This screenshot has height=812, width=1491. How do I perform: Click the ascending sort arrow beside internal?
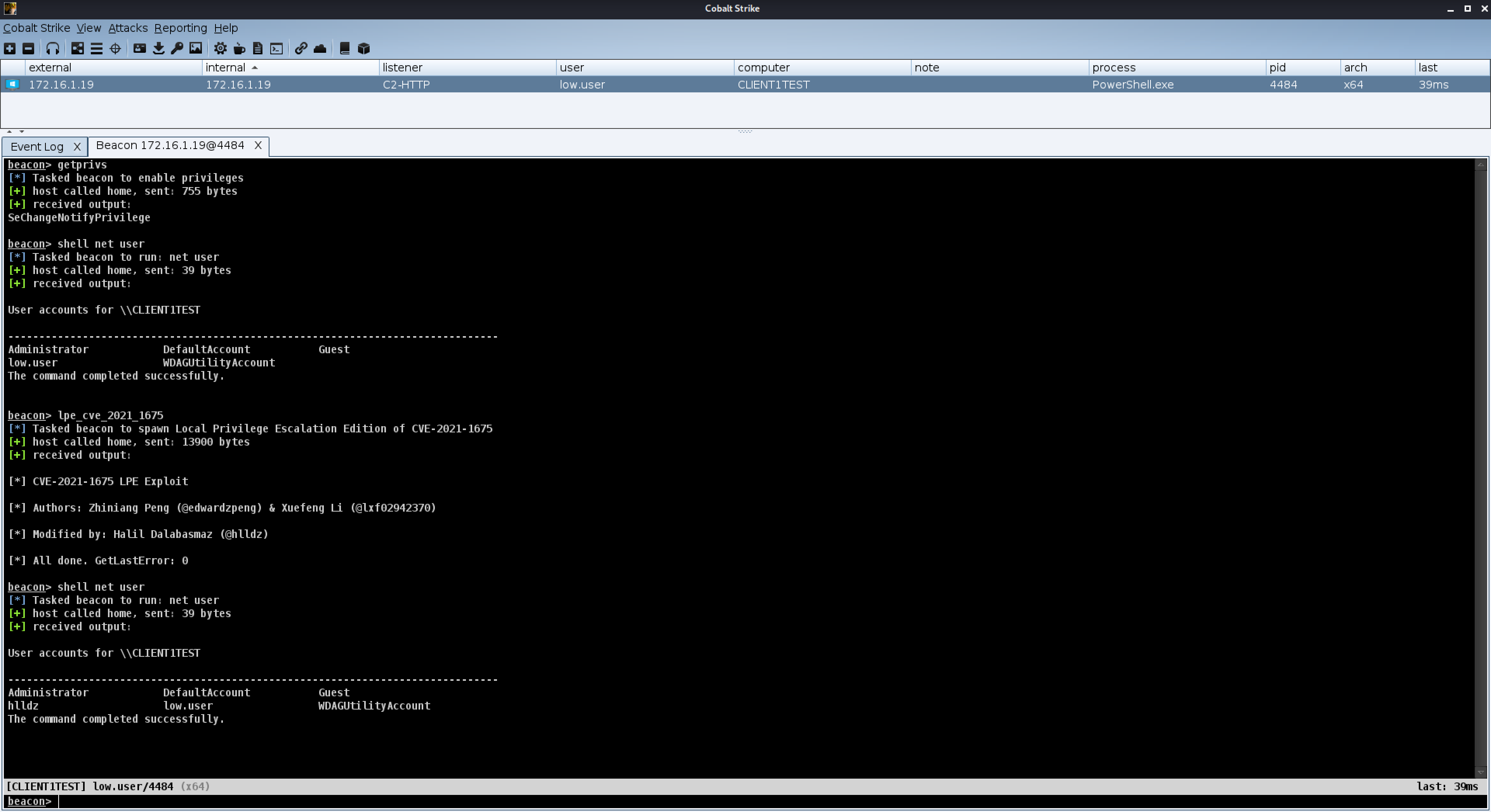(255, 68)
